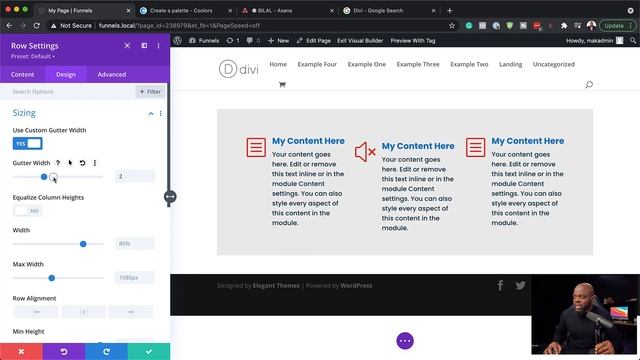640x360 pixels.
Task: Open the Example Four nav link
Action: pyautogui.click(x=317, y=64)
